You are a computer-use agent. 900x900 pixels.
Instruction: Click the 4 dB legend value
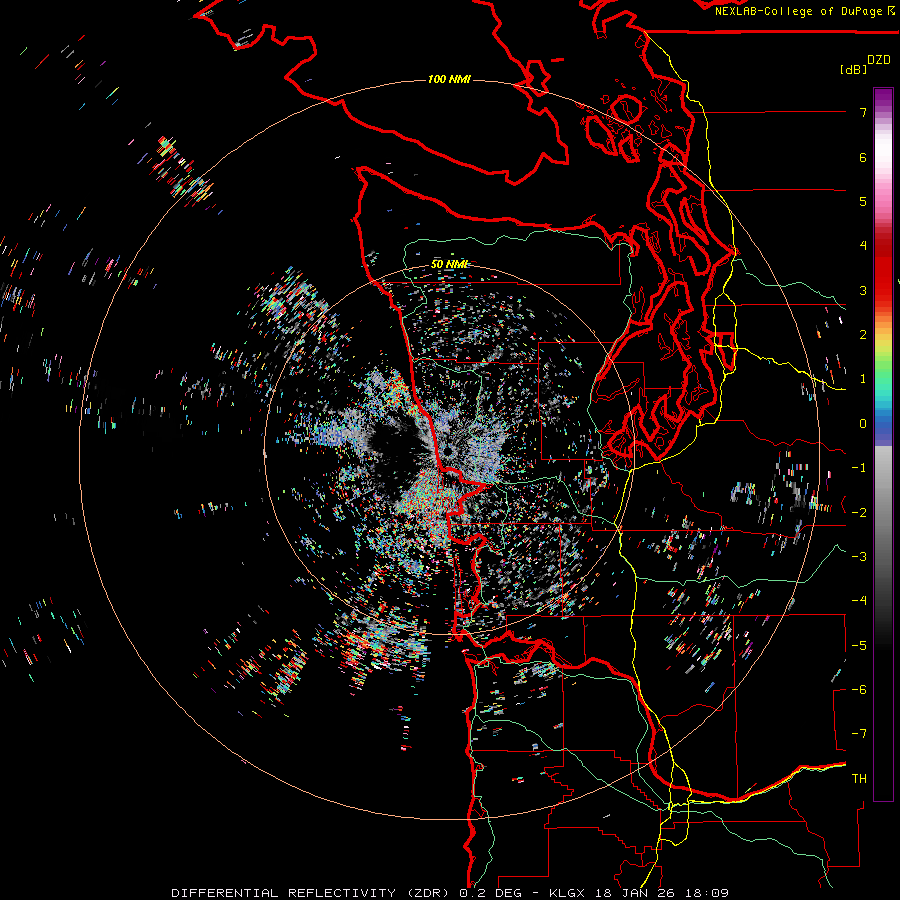(x=863, y=246)
